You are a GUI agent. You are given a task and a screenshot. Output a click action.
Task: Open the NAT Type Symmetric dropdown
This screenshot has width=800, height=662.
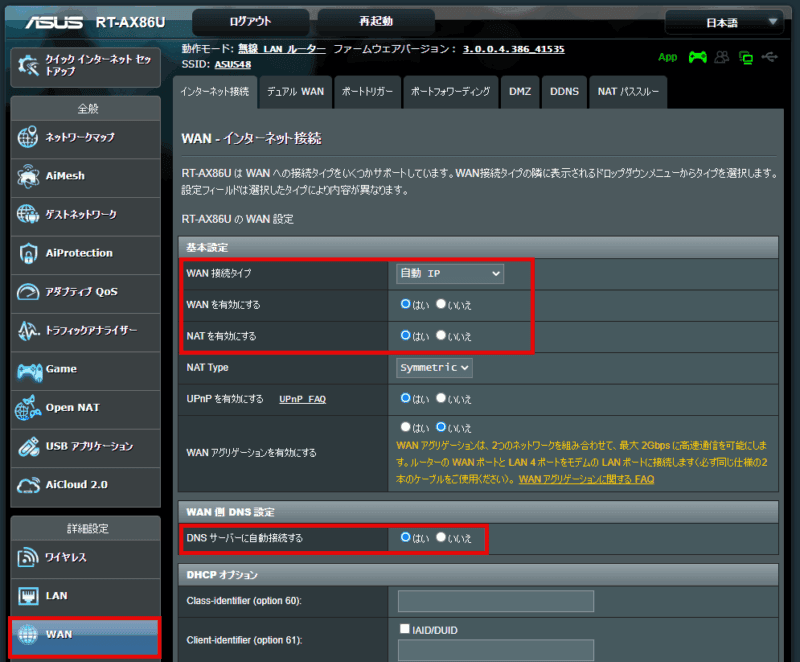pyautogui.click(x=434, y=368)
